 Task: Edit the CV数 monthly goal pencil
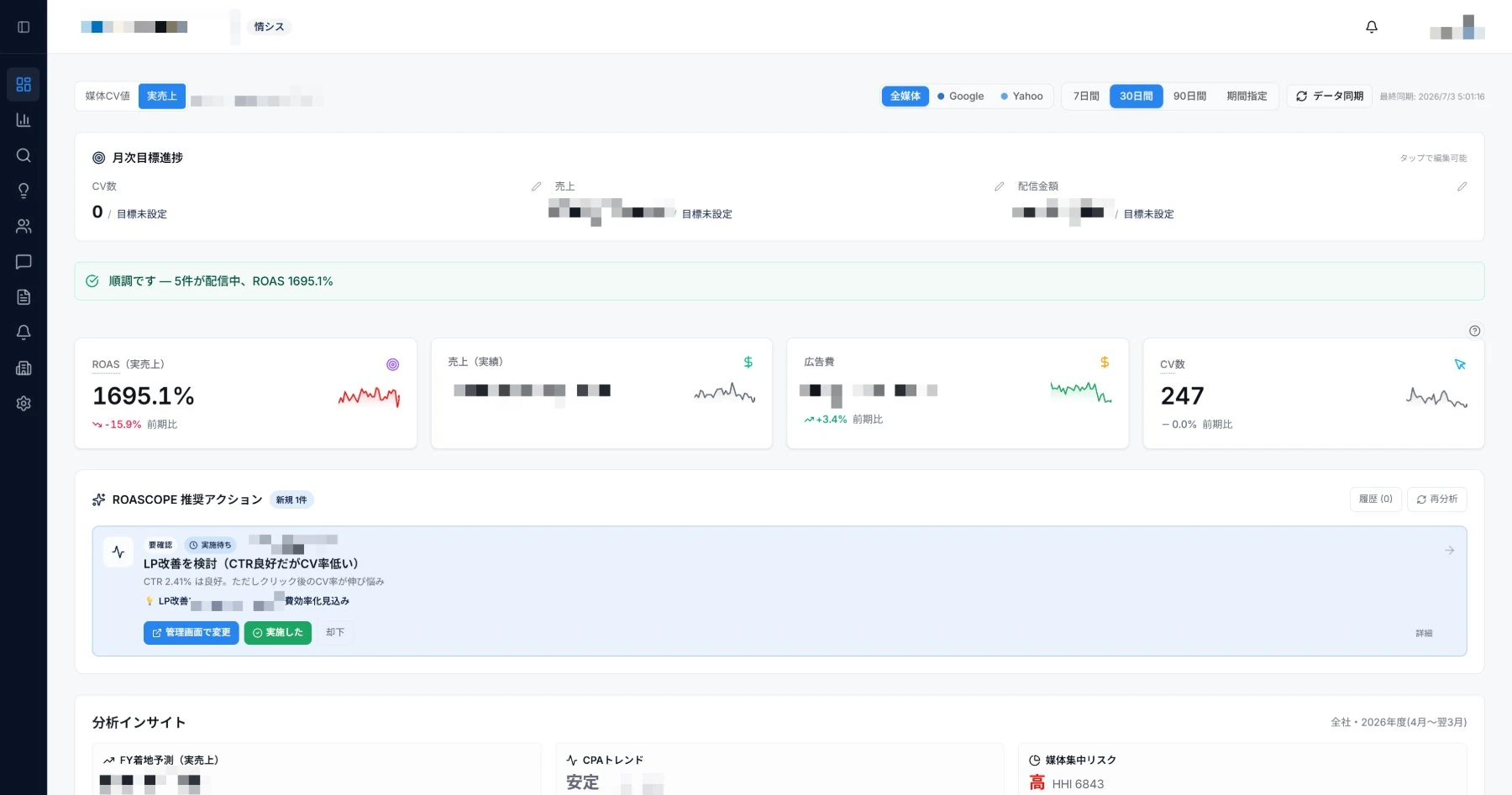536,186
